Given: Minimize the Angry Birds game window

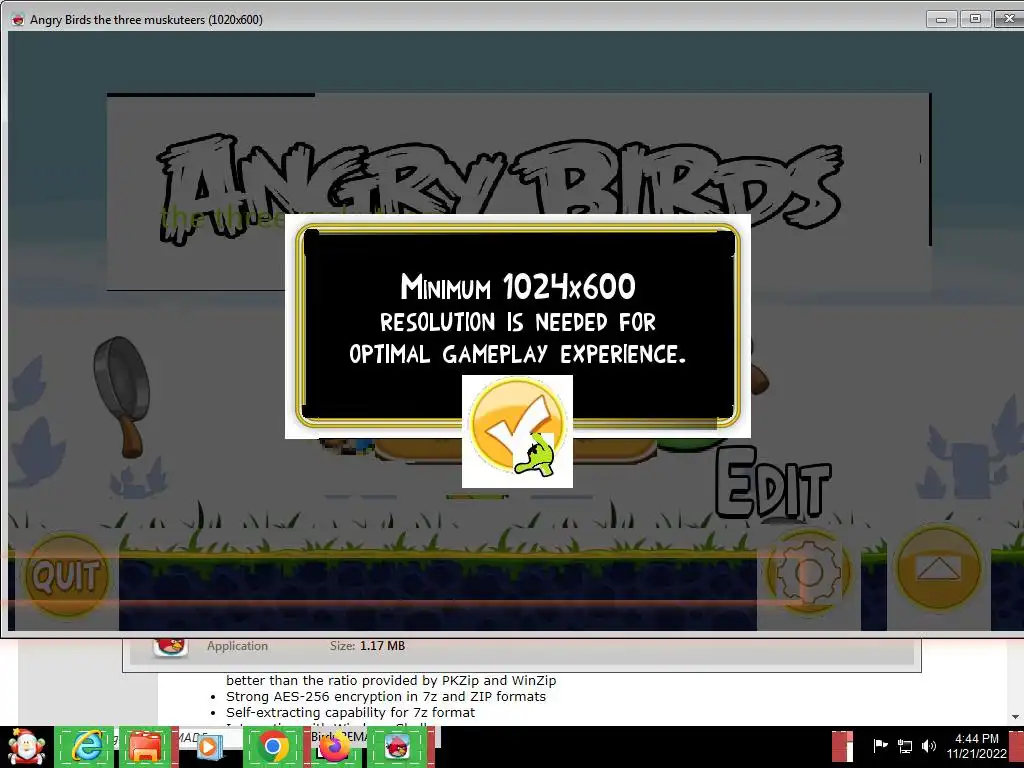Looking at the screenshot, I should click(x=941, y=20).
